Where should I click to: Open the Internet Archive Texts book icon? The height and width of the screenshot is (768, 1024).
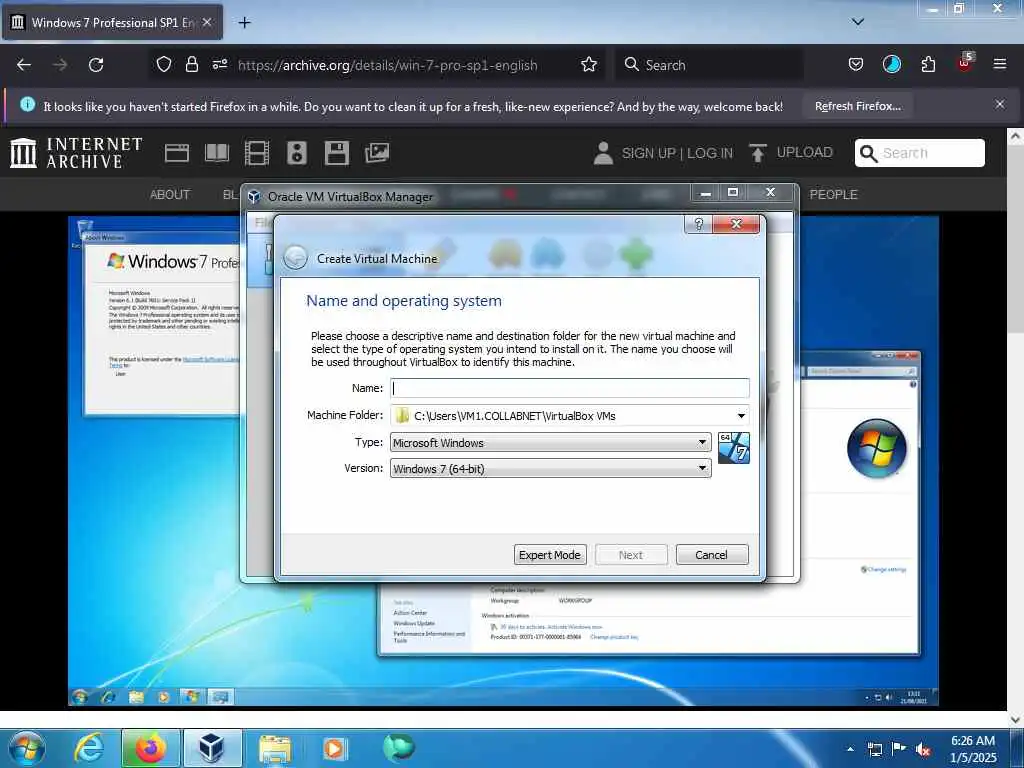217,153
